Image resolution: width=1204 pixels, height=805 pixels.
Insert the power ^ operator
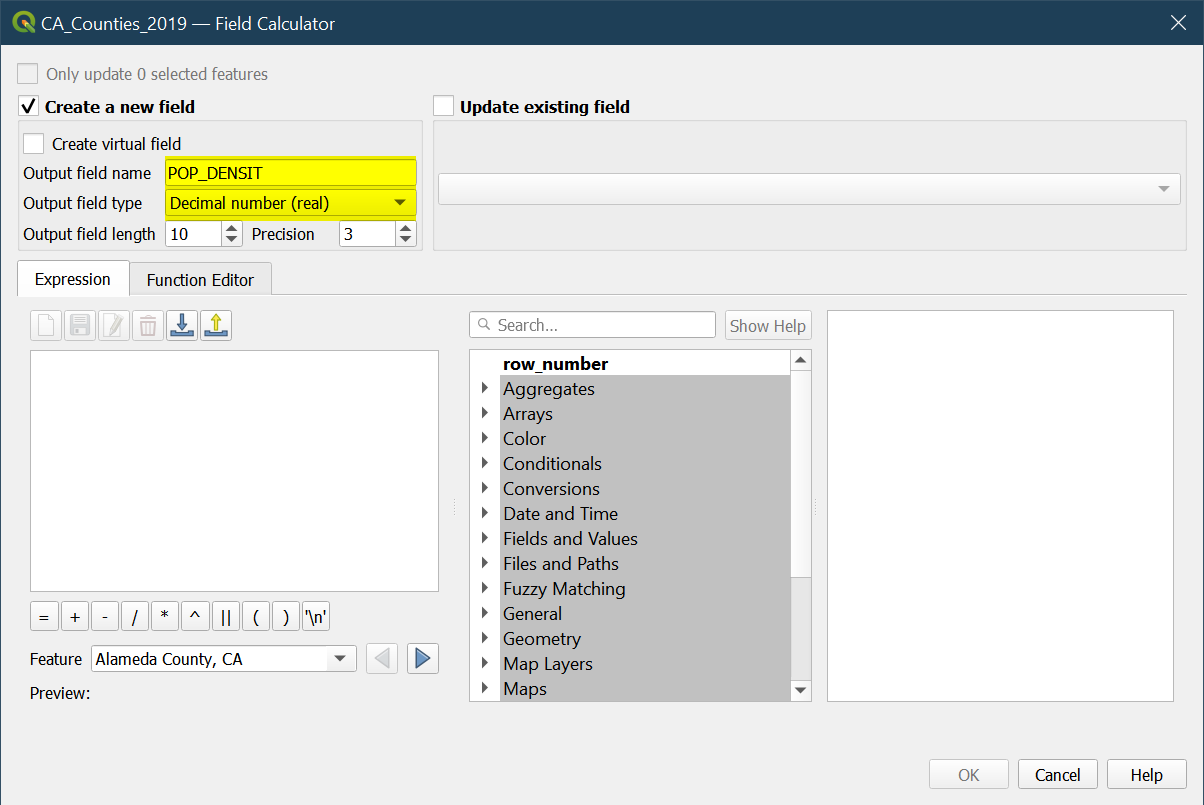pos(195,617)
